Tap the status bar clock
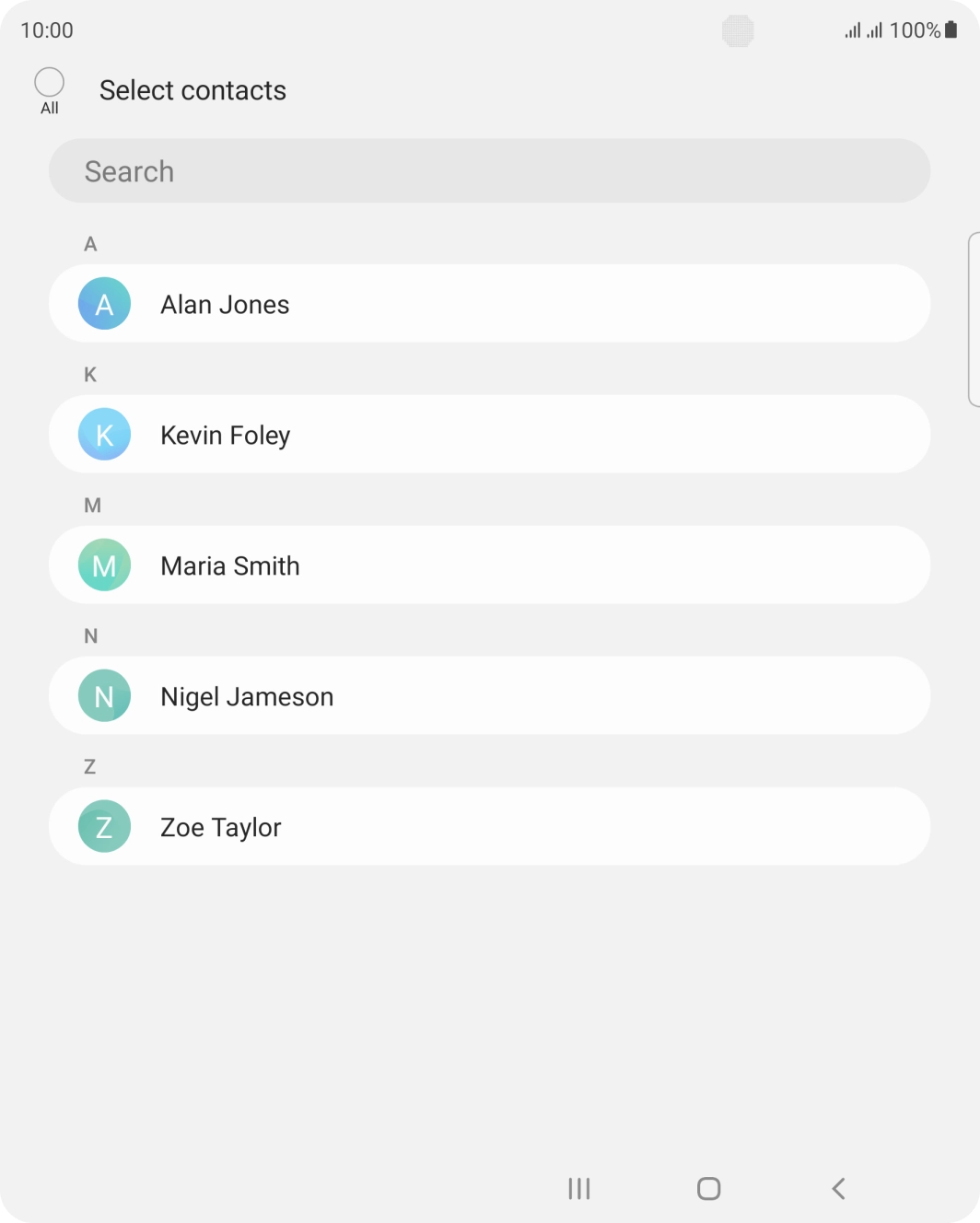The width and height of the screenshot is (980, 1223). (x=47, y=30)
